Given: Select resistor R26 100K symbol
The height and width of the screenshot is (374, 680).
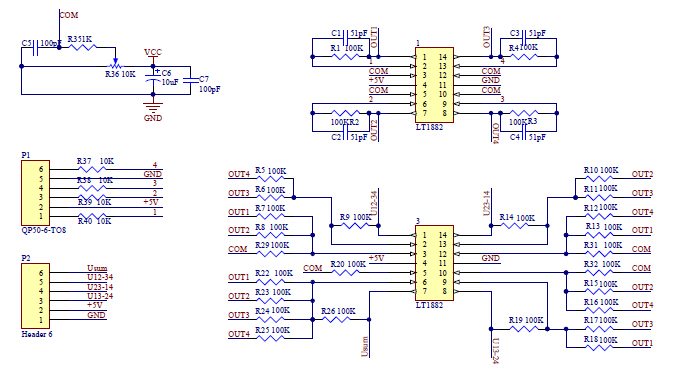Looking at the screenshot, I should pyautogui.click(x=336, y=319).
